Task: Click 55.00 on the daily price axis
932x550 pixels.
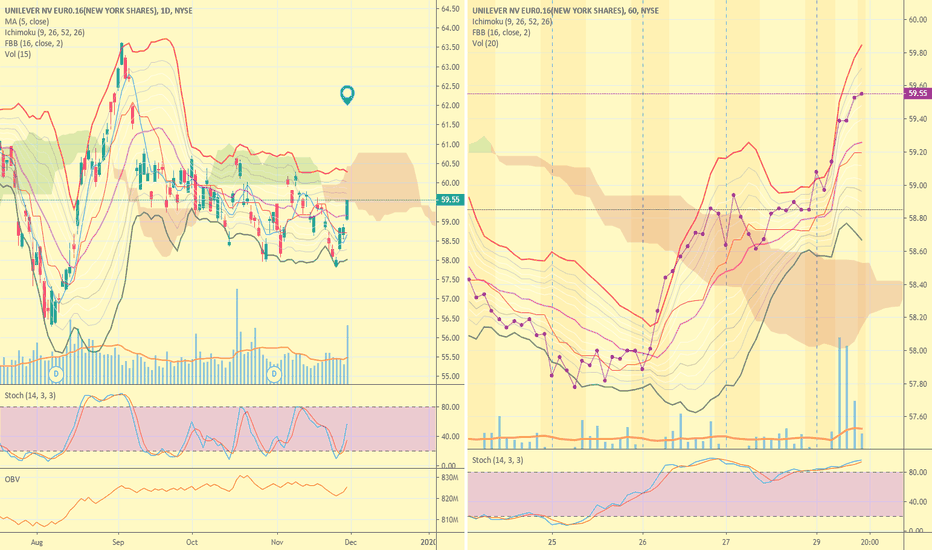Action: click(451, 376)
